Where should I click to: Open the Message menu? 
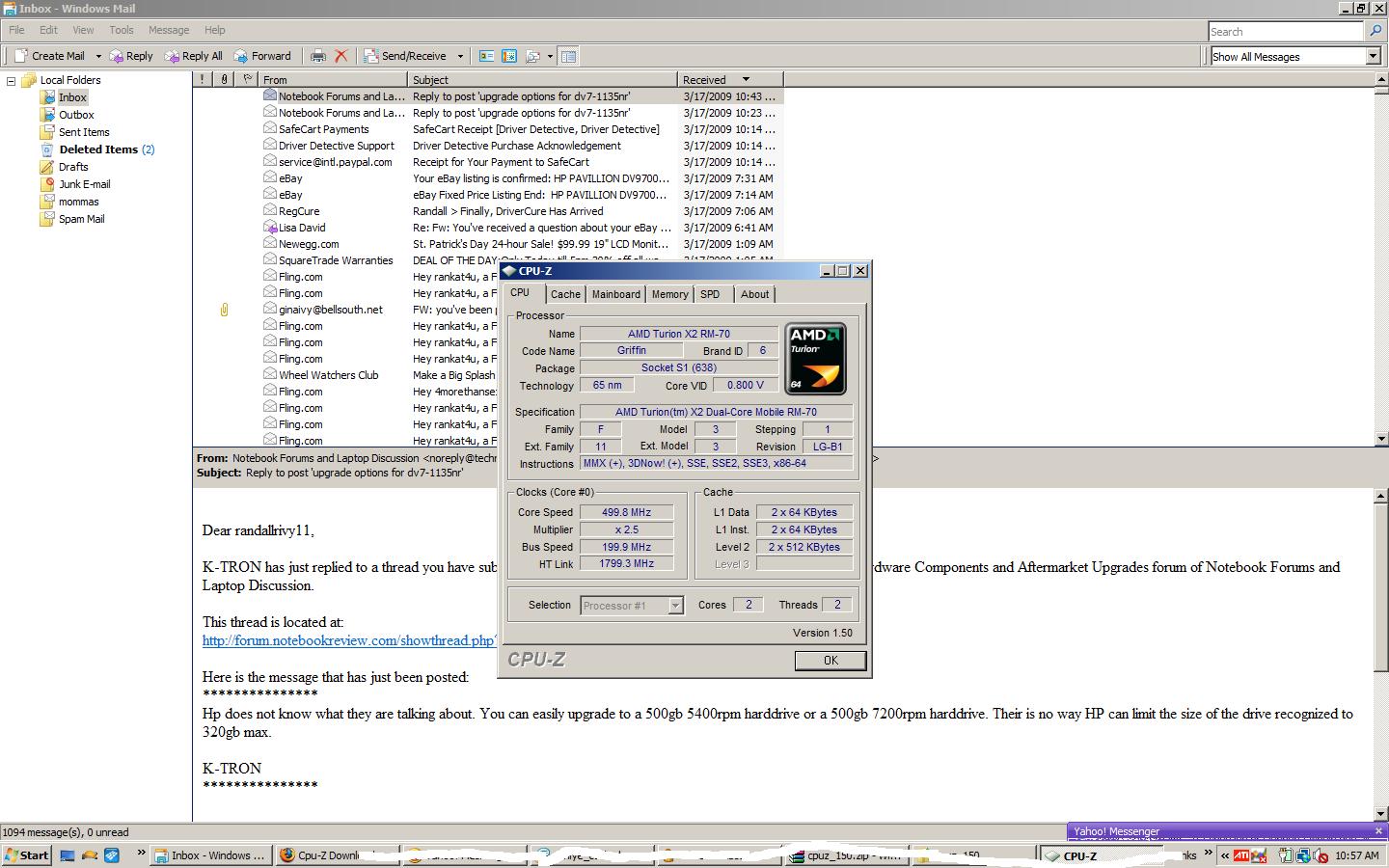pyautogui.click(x=169, y=30)
